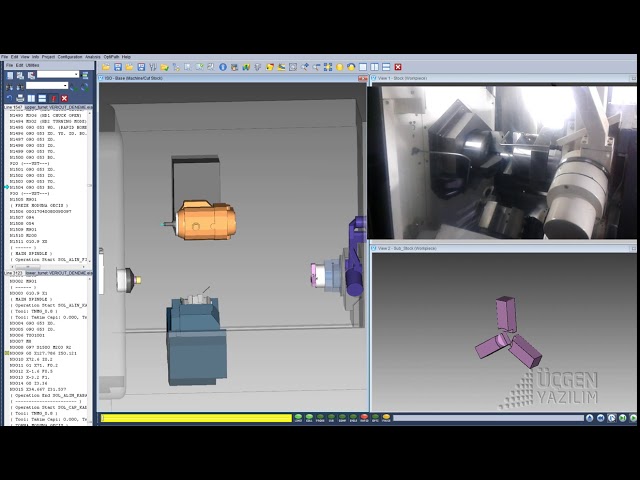The image size is (640, 480).
Task: Click the Fit view toolbar icon
Action: pos(293,67)
